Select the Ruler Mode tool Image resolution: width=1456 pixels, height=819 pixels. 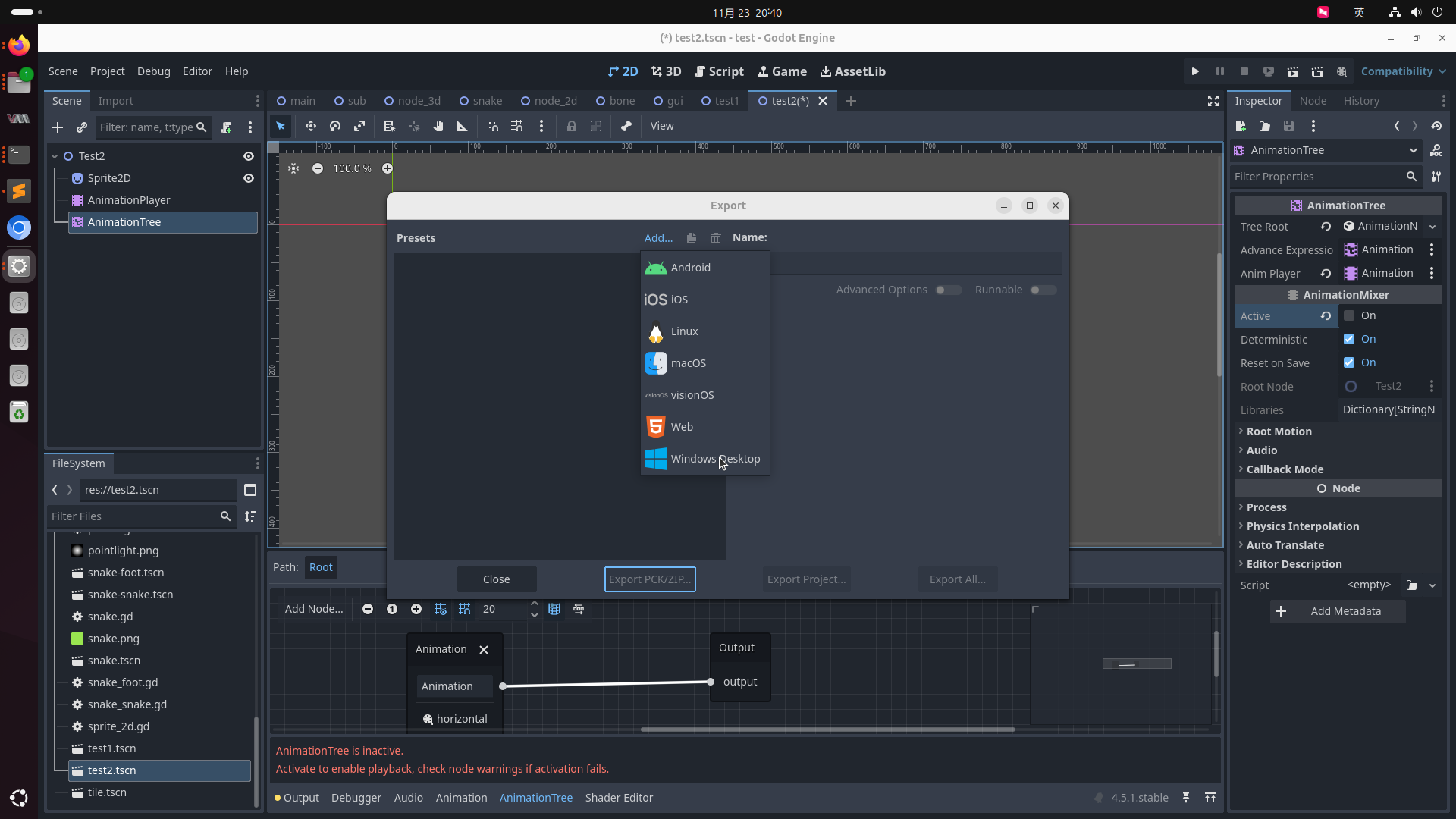pos(462,127)
